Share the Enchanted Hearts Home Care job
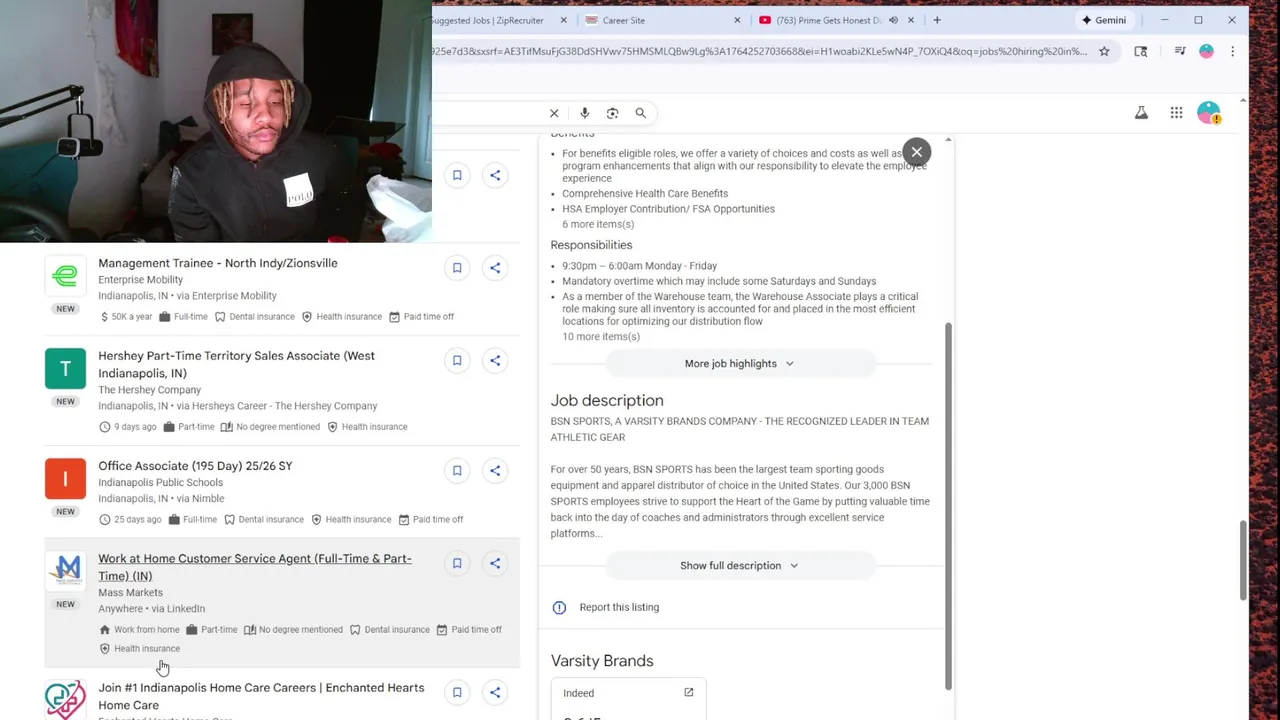 (x=495, y=692)
